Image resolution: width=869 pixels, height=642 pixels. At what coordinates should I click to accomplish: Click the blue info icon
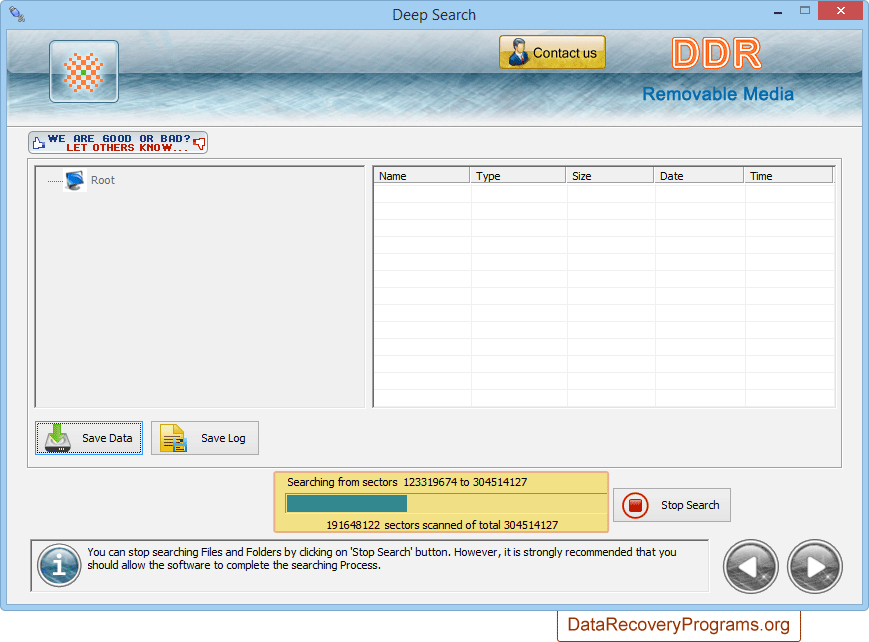coord(59,565)
